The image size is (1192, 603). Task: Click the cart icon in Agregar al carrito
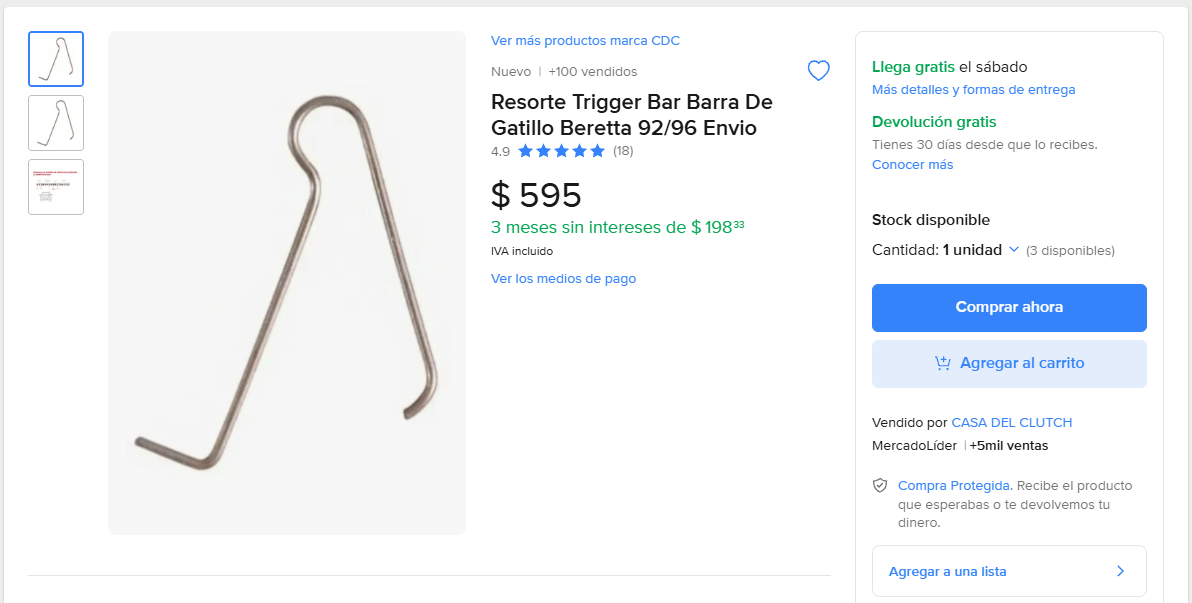coord(942,363)
